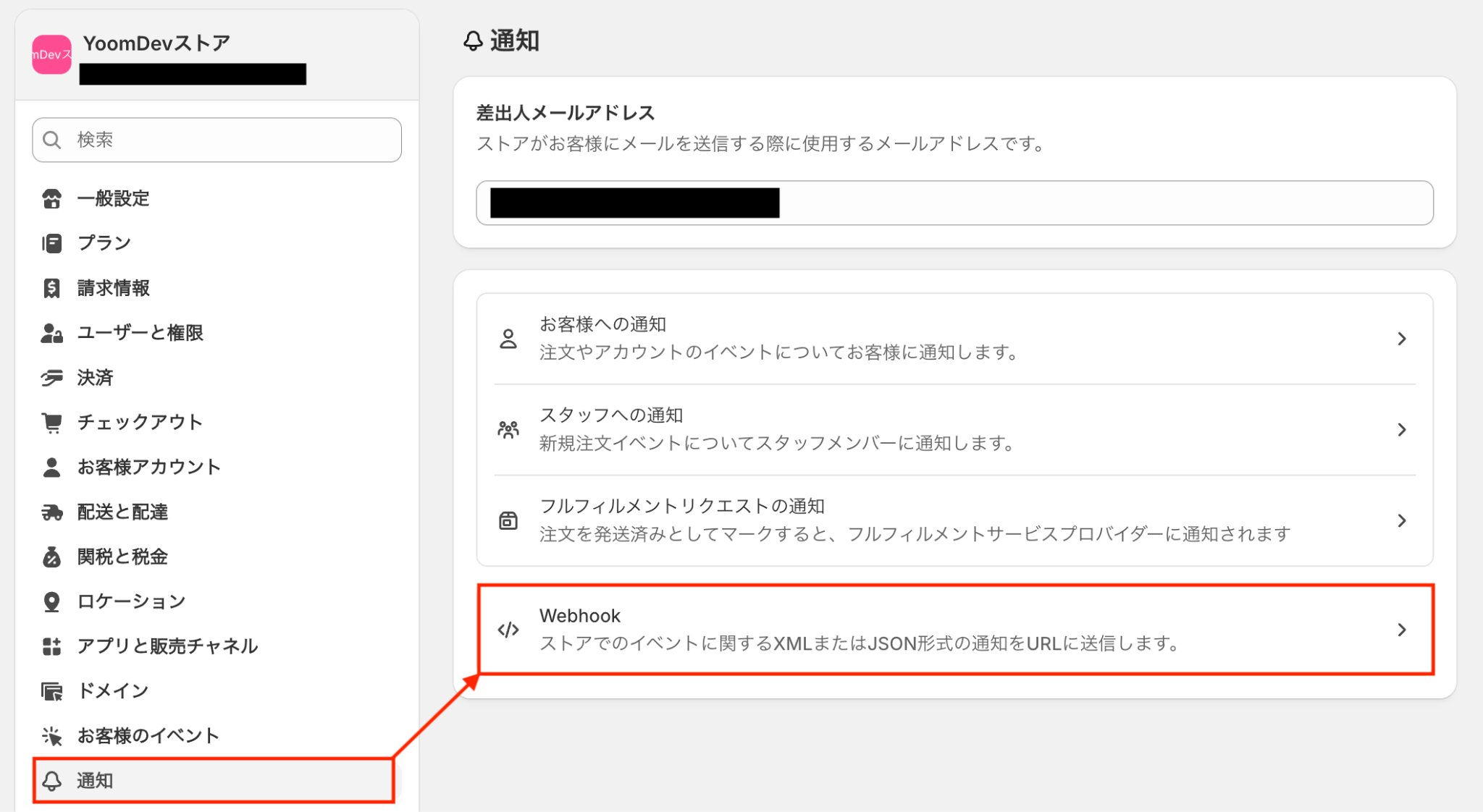
Task: Click the ロケーション pin icon
Action: [x=51, y=601]
